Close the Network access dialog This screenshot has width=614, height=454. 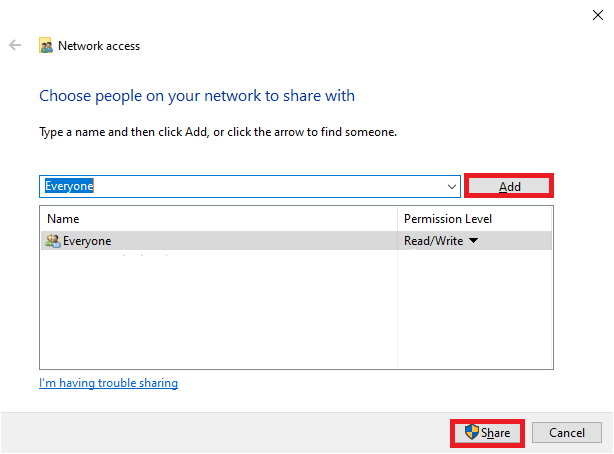point(596,14)
